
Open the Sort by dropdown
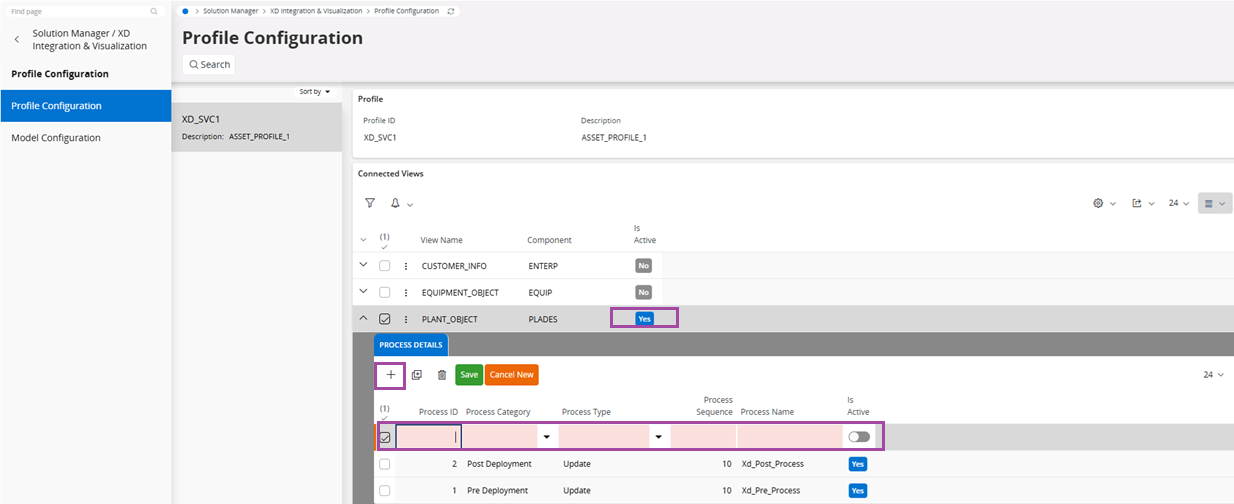[x=315, y=91]
